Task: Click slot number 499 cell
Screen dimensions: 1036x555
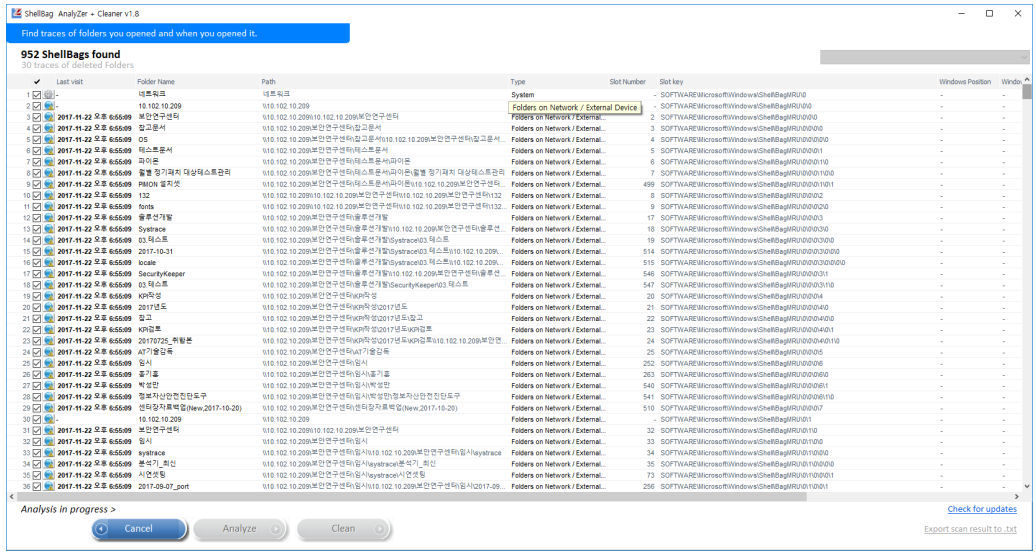Action: click(648, 184)
